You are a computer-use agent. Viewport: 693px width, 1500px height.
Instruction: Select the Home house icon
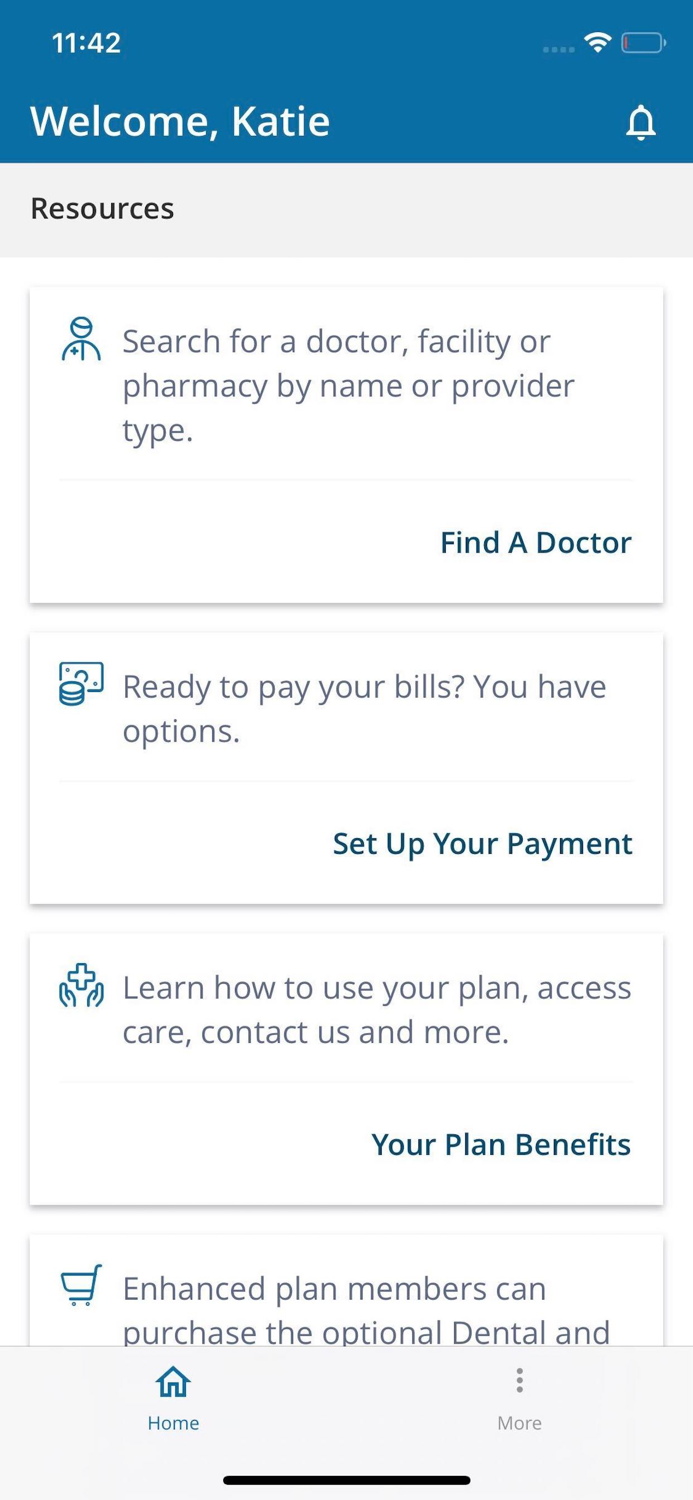[x=173, y=1381]
